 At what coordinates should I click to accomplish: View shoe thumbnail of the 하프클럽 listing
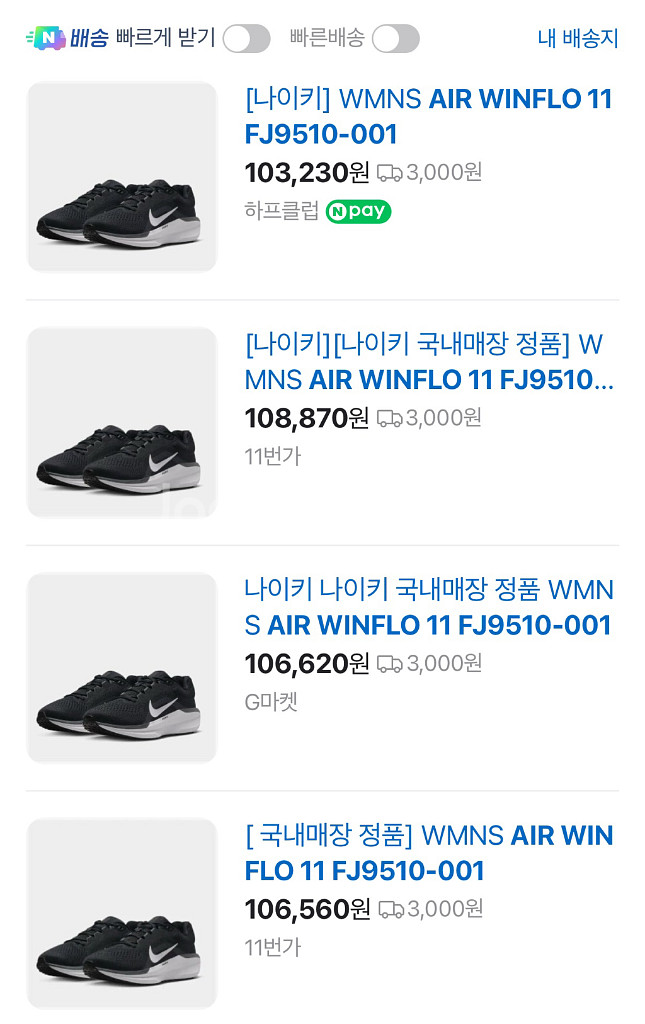click(121, 177)
